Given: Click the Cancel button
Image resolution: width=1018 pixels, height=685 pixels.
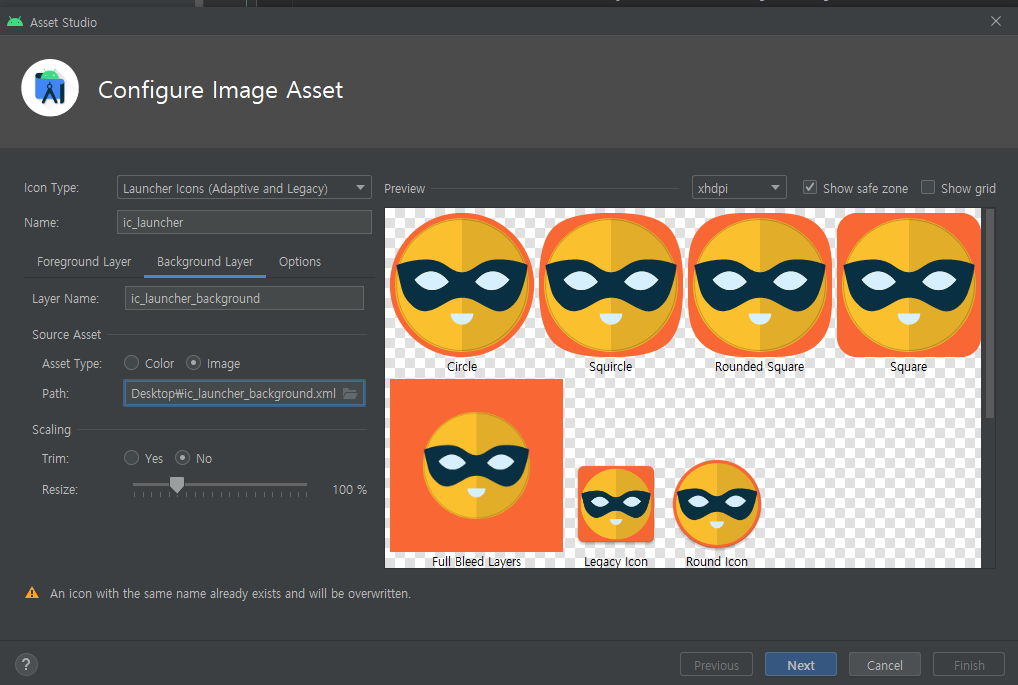Looking at the screenshot, I should pyautogui.click(x=884, y=665).
